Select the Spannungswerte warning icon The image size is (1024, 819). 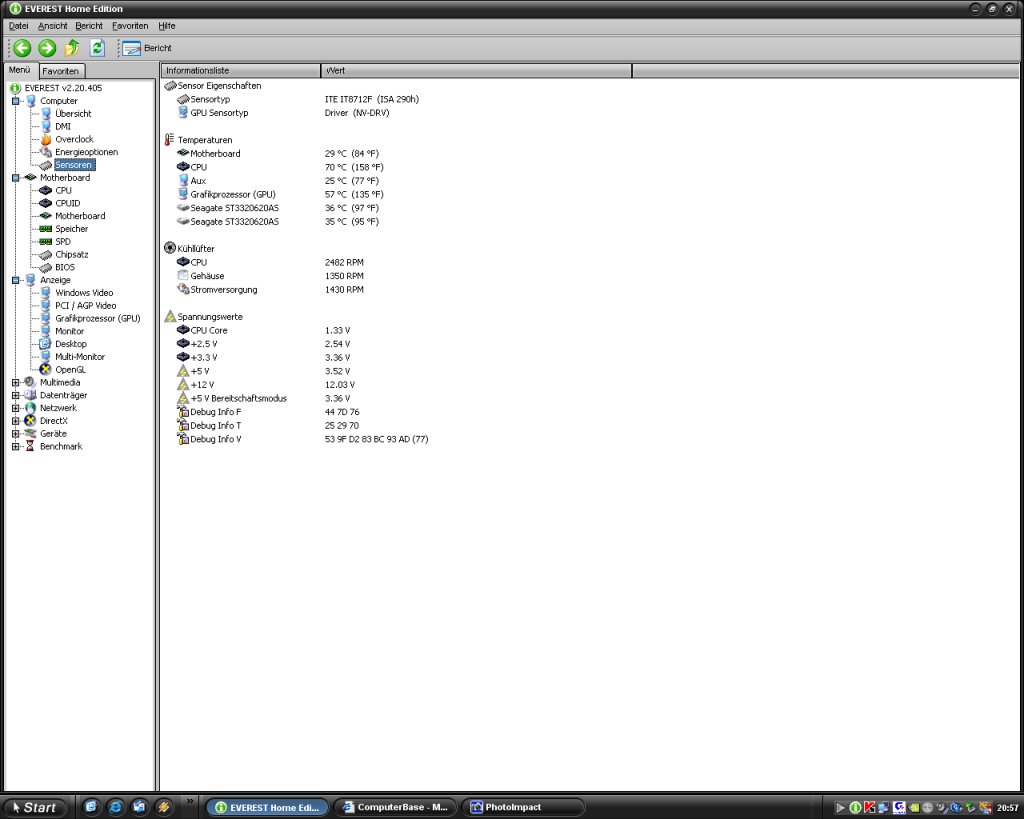coord(170,317)
